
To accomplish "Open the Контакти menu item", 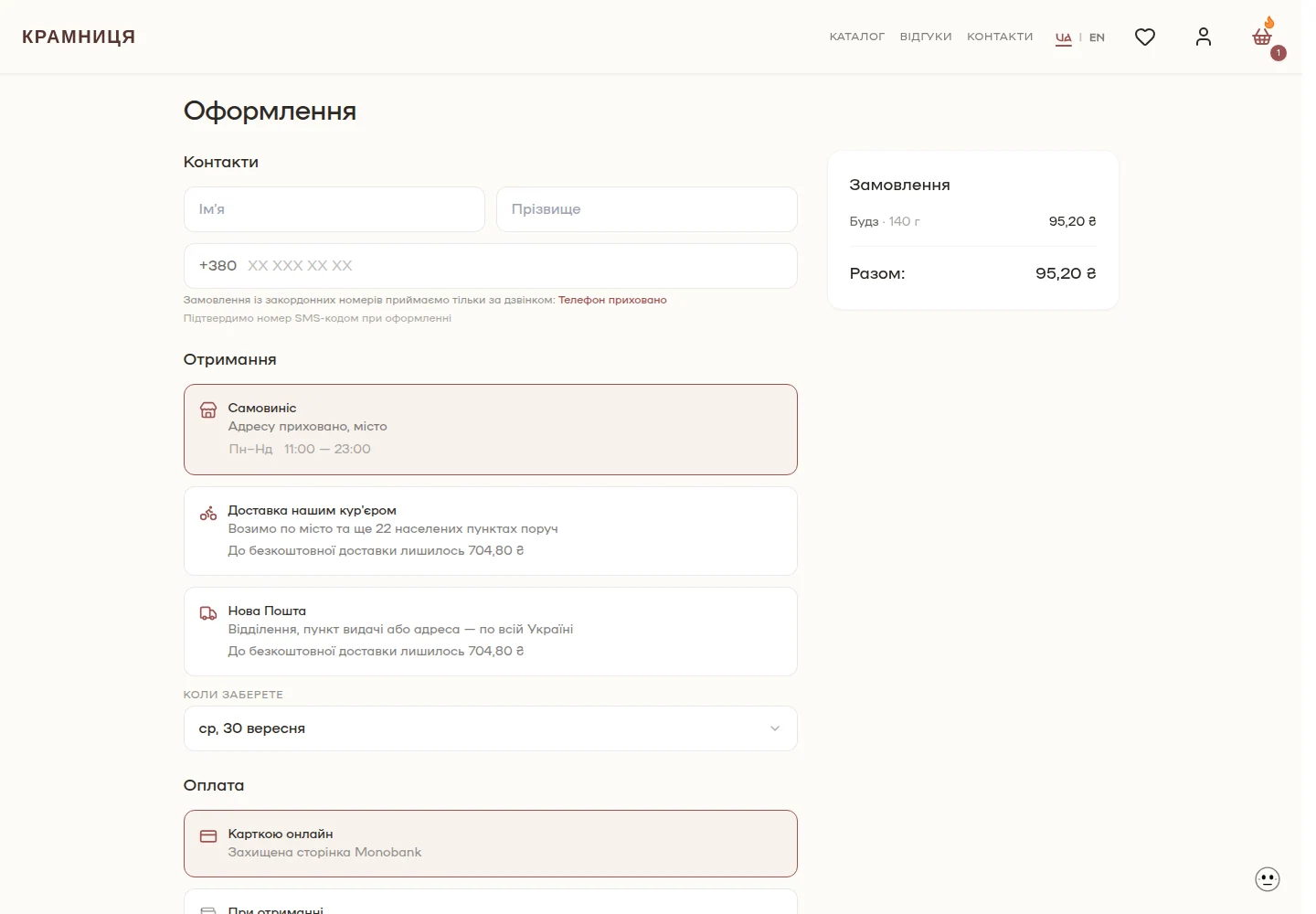I will pos(1000,37).
